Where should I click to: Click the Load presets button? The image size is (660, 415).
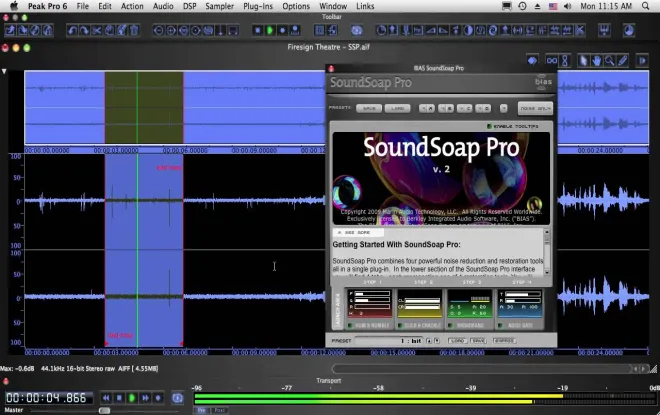coord(397,109)
